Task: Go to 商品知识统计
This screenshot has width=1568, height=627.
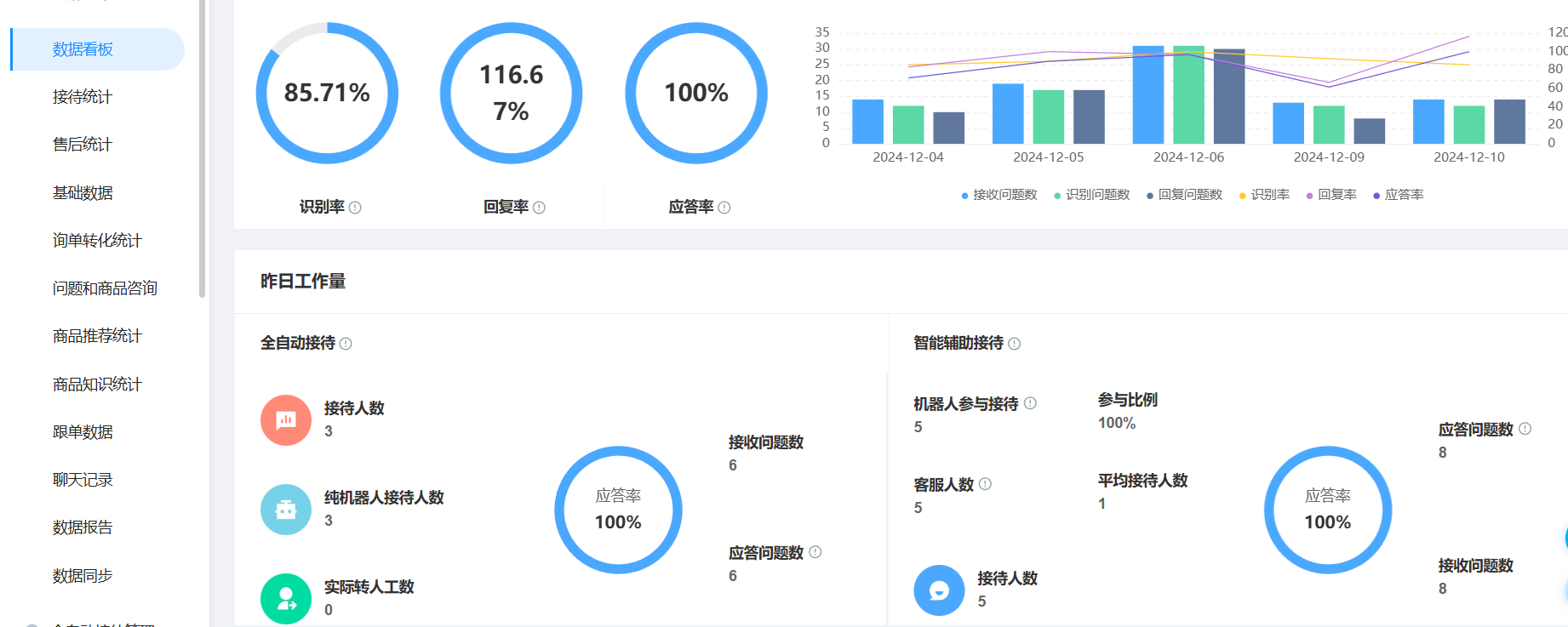Action: pyautogui.click(x=97, y=385)
